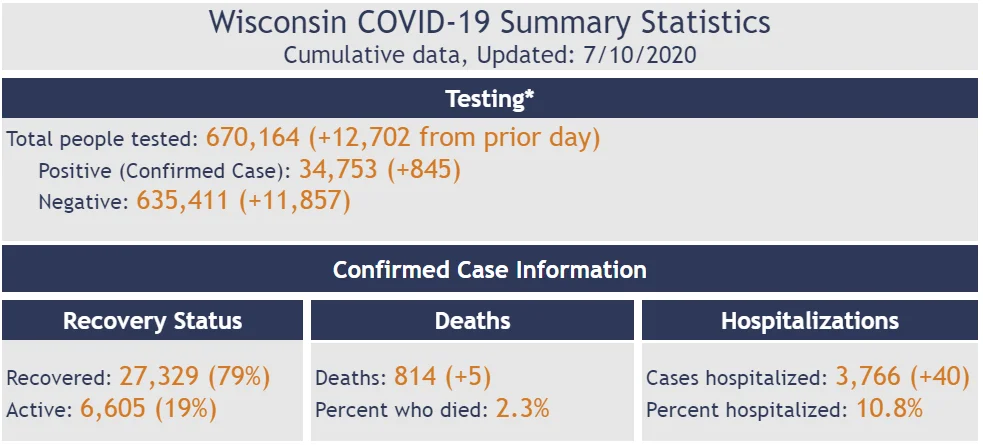Click the +11,857 negative change value
This screenshot has width=983, height=445.
click(x=293, y=202)
